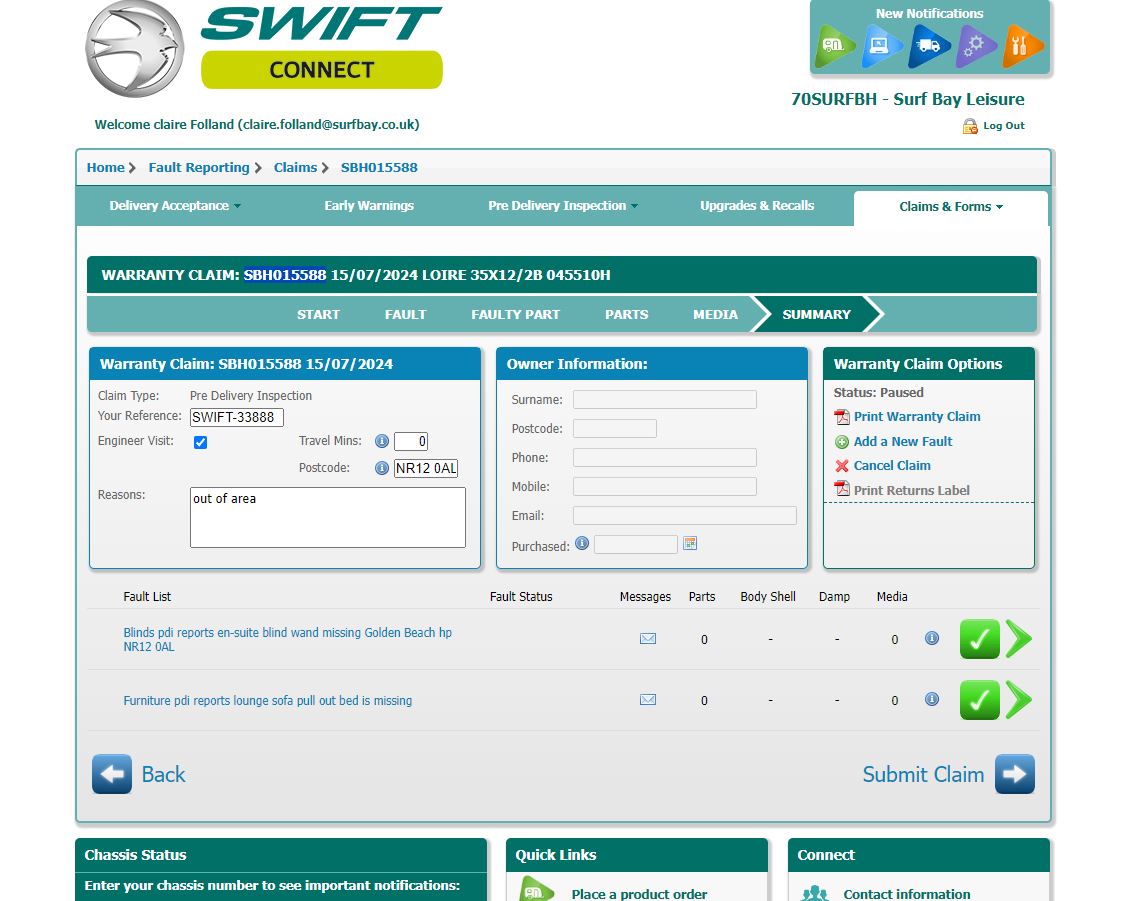This screenshot has height=901, width=1121.
Task: Click the Print Warranty Claim link
Action: 916,417
